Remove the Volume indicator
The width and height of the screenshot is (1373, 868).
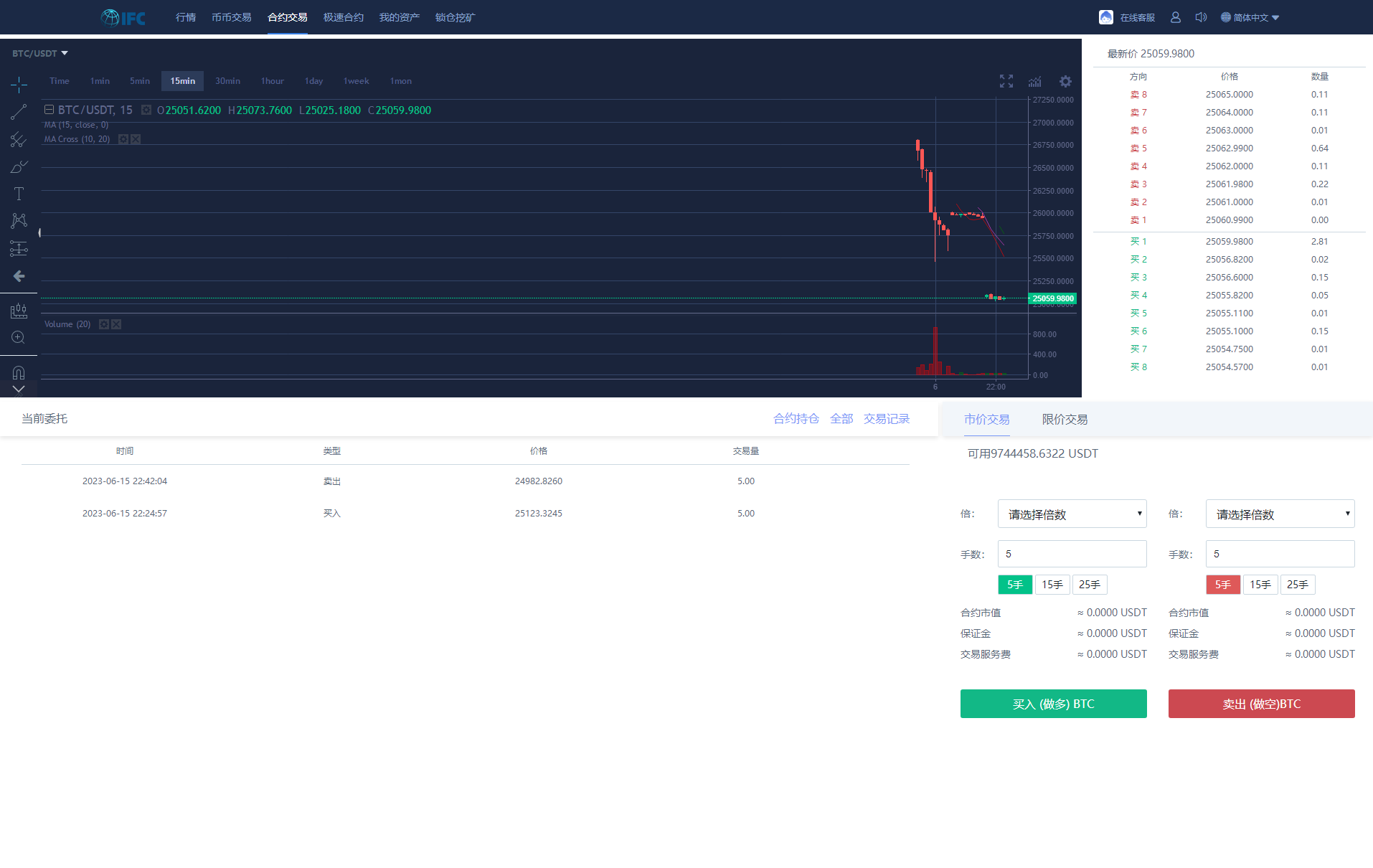[116, 324]
